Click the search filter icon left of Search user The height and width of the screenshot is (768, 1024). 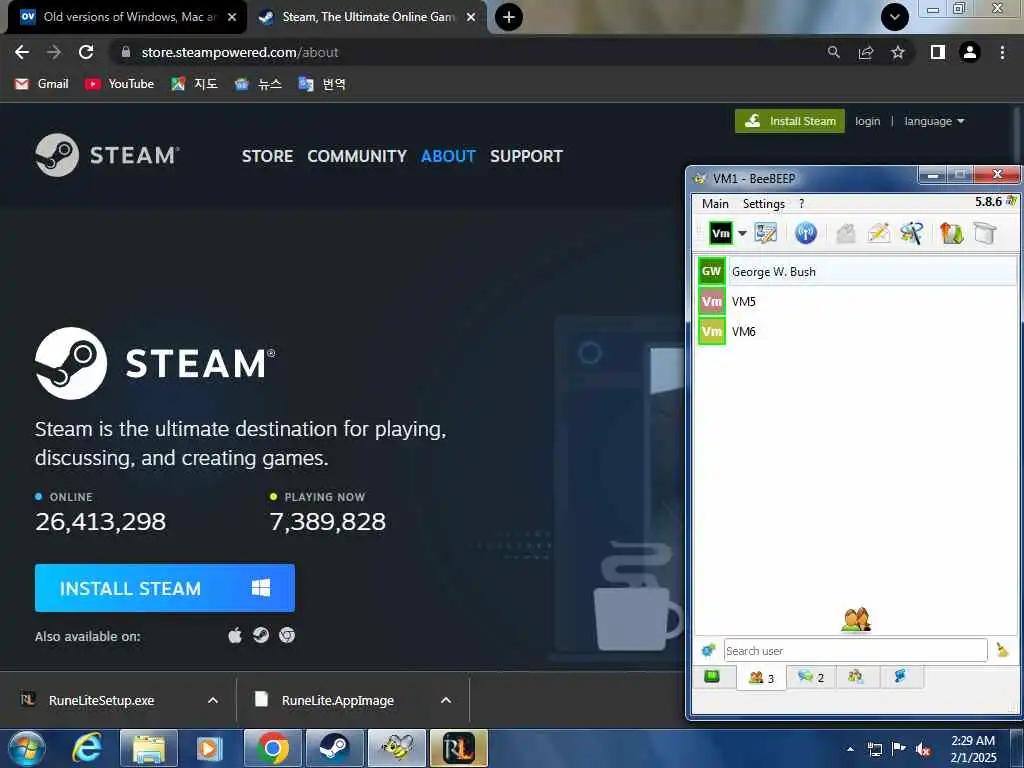708,650
